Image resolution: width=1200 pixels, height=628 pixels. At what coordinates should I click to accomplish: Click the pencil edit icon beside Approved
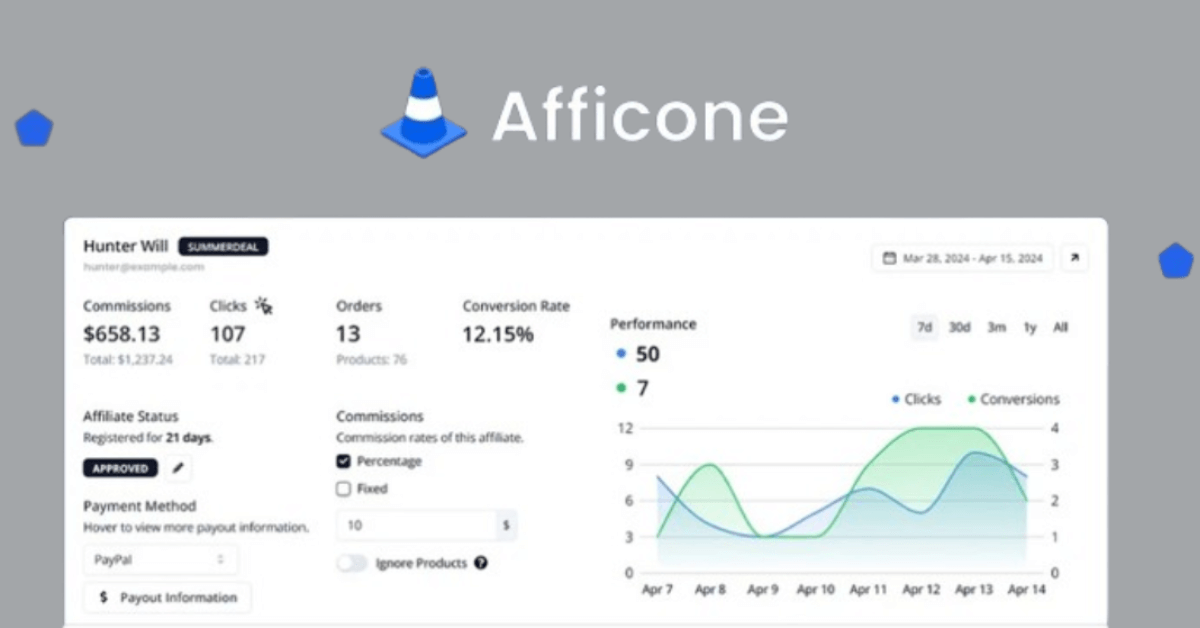pyautogui.click(x=178, y=467)
